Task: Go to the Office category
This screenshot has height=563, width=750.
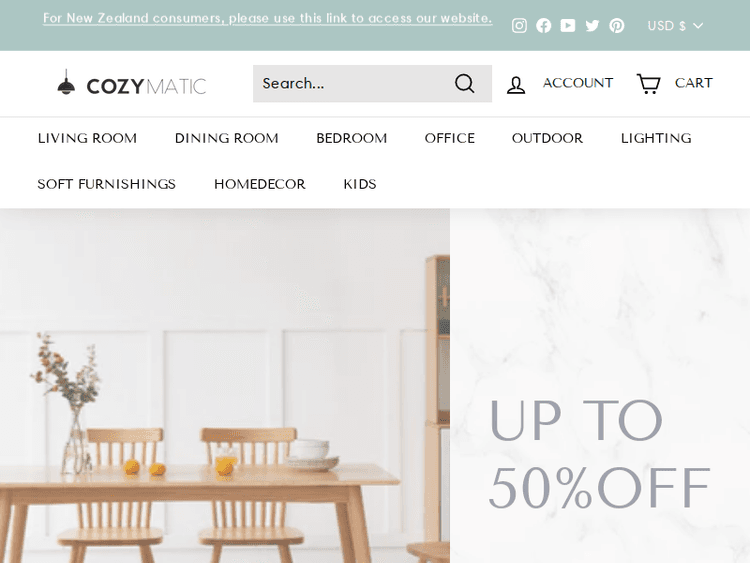Action: 450,138
